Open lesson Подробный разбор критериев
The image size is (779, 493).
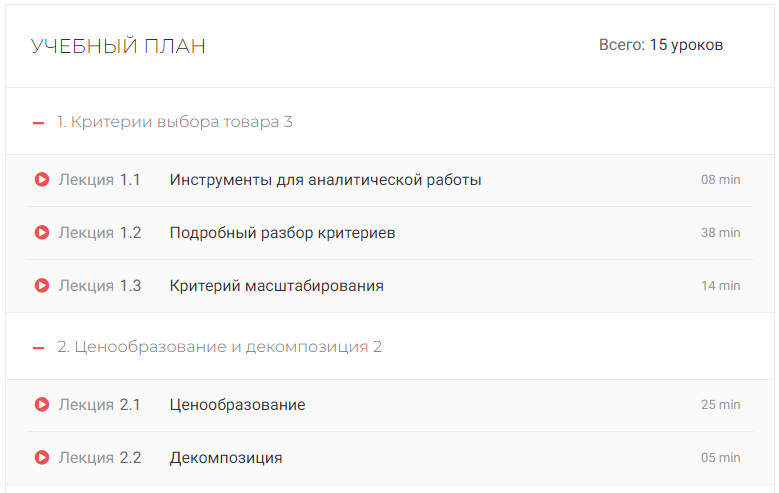(x=282, y=233)
